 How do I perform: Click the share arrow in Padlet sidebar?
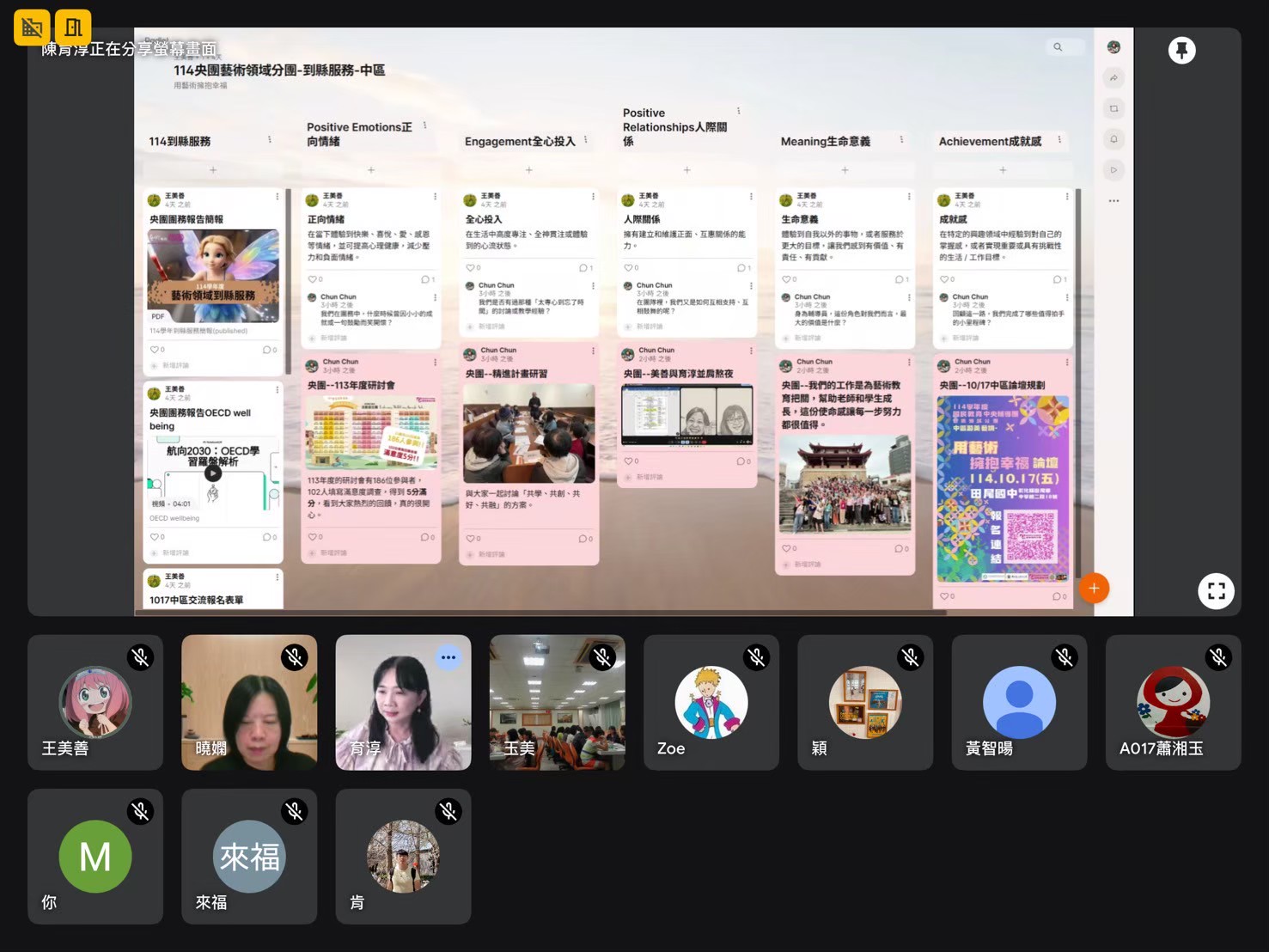click(x=1113, y=78)
